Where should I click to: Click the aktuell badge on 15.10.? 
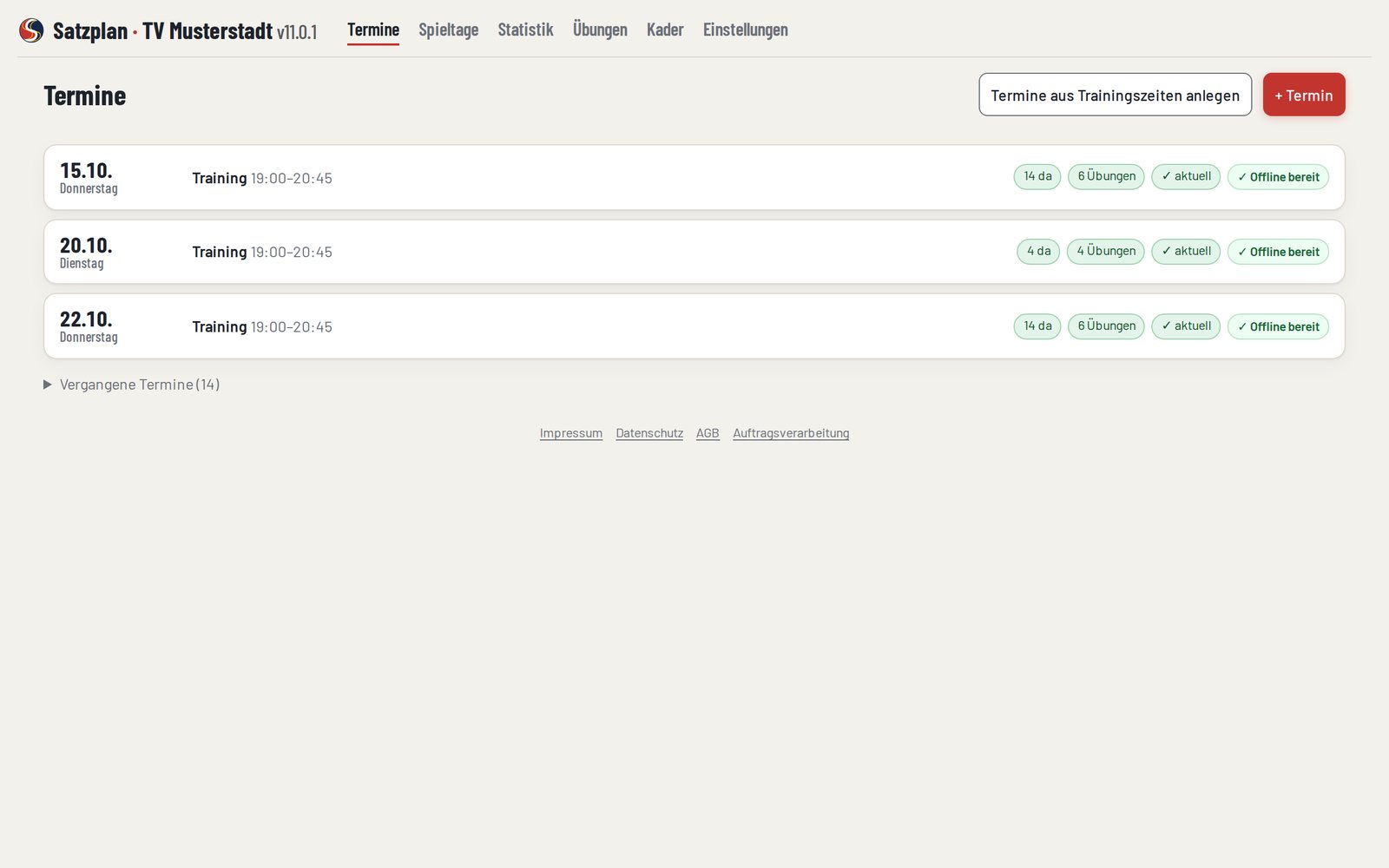(x=1186, y=177)
